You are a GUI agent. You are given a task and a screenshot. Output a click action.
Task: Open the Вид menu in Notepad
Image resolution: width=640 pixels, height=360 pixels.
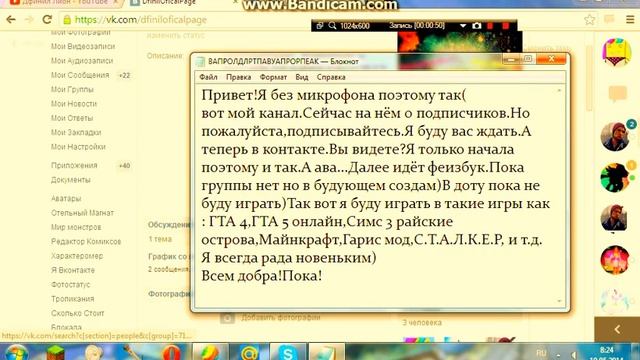coord(302,77)
